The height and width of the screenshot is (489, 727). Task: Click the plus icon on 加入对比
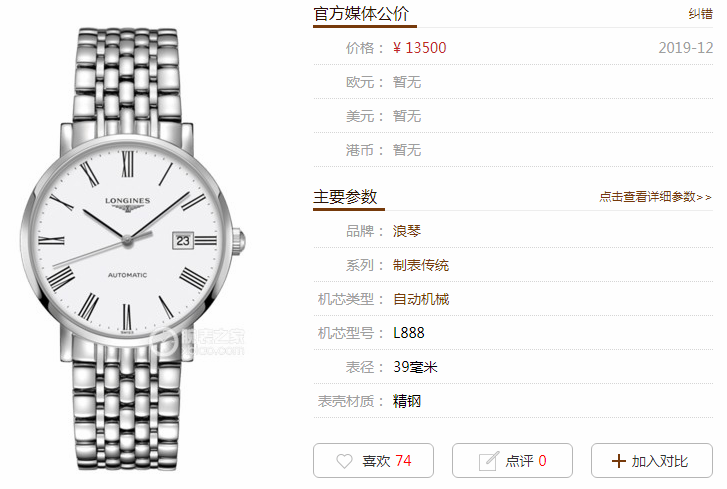point(619,461)
